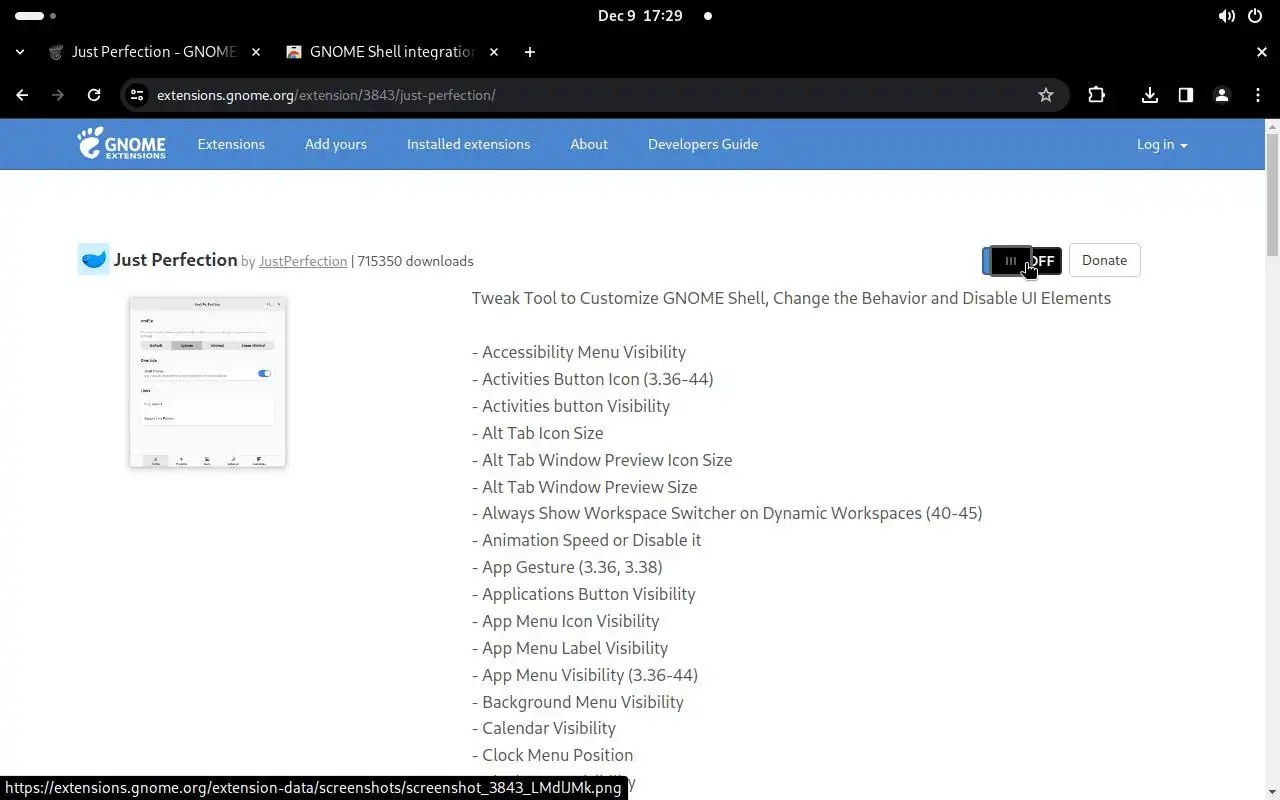Screen dimensions: 1280x800
Task: Switch to the Just Perfection - GNOME tab
Action: click(x=155, y=52)
